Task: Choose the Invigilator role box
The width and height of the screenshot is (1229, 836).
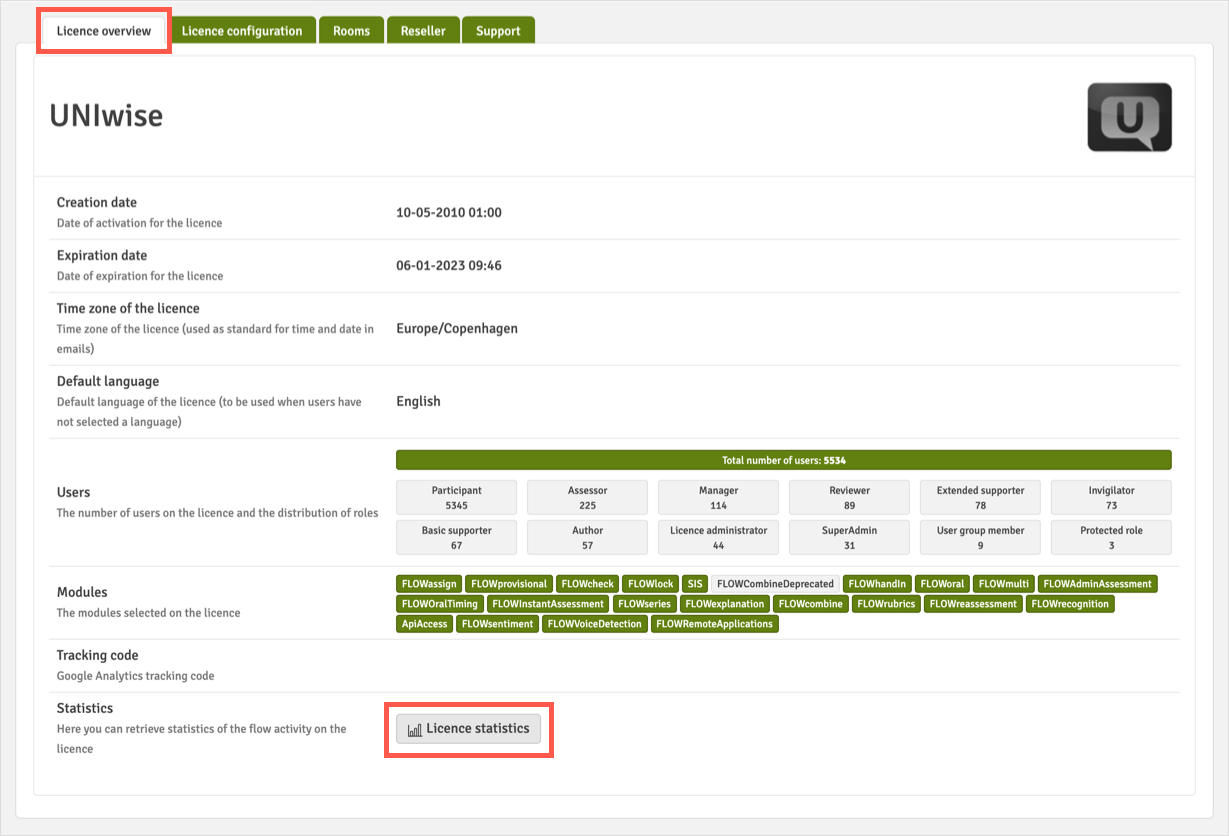Action: click(1111, 497)
